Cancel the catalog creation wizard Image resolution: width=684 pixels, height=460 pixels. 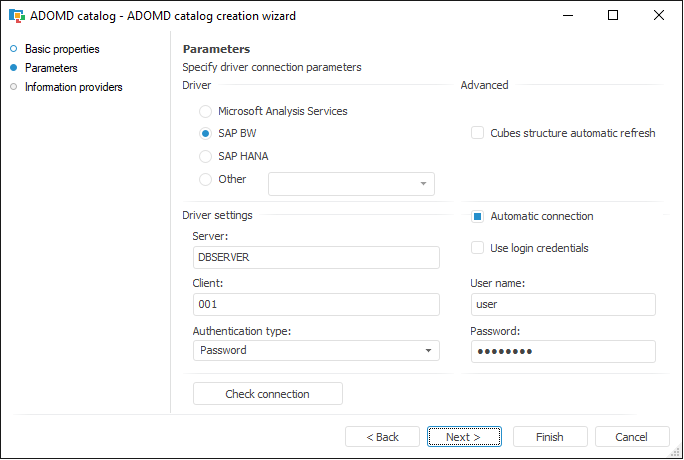pos(631,437)
